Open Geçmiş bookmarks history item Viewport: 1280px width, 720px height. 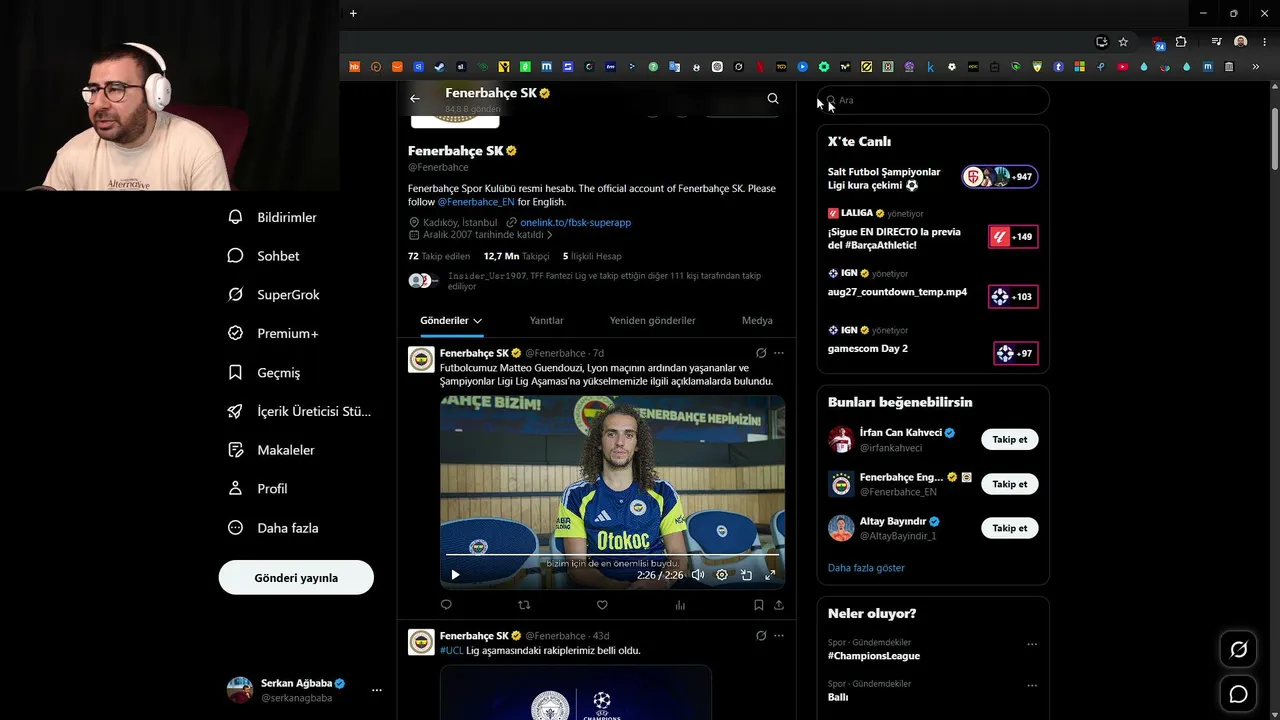point(264,372)
